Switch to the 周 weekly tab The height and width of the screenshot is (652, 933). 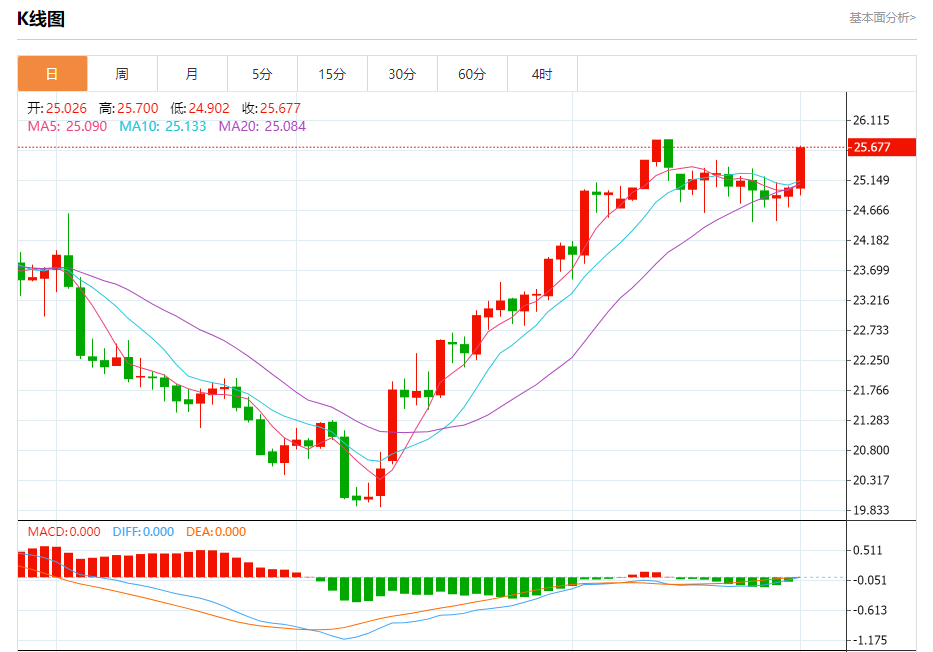[123, 74]
